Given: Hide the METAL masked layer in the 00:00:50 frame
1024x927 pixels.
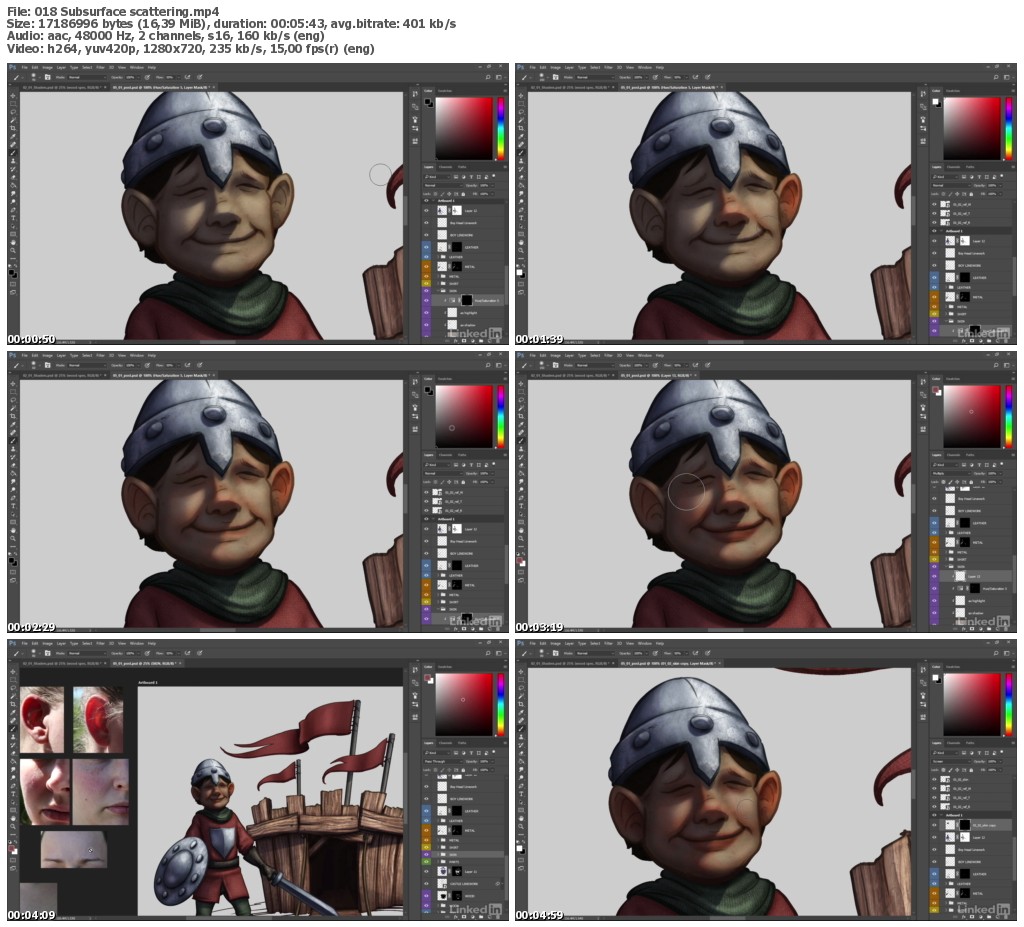Looking at the screenshot, I should [x=426, y=267].
